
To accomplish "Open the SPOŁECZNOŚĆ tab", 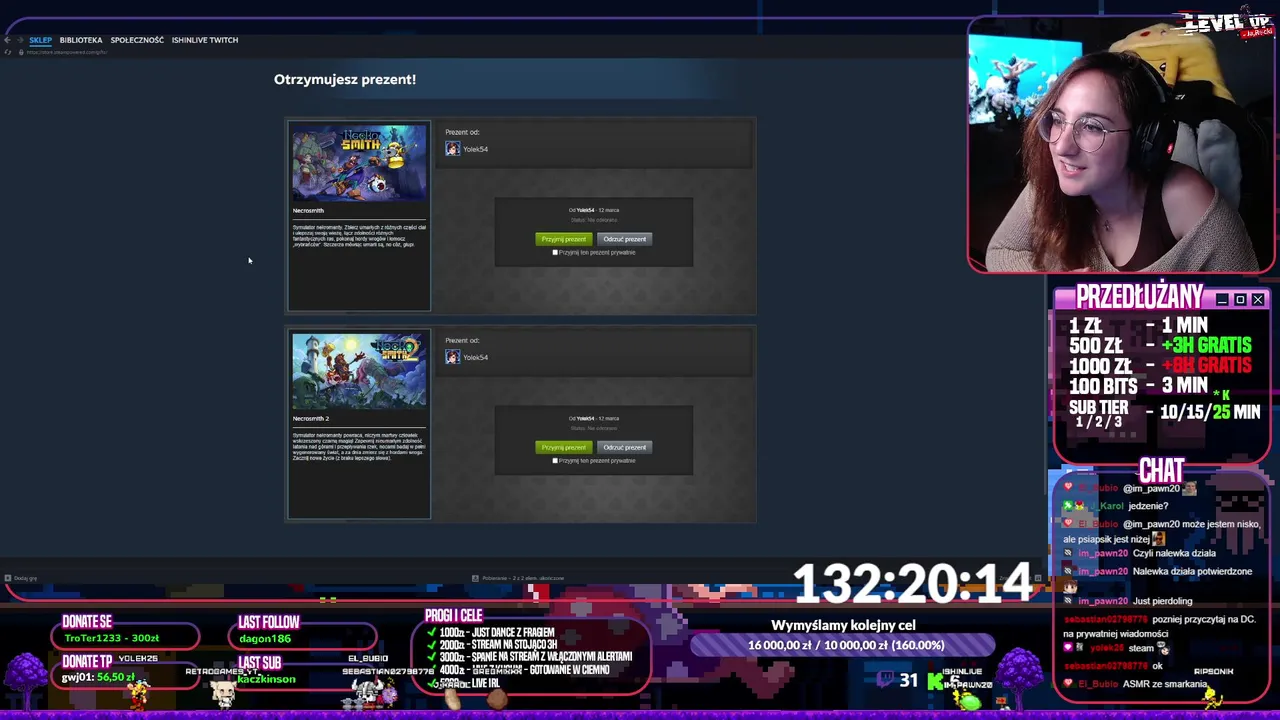I will [x=137, y=40].
